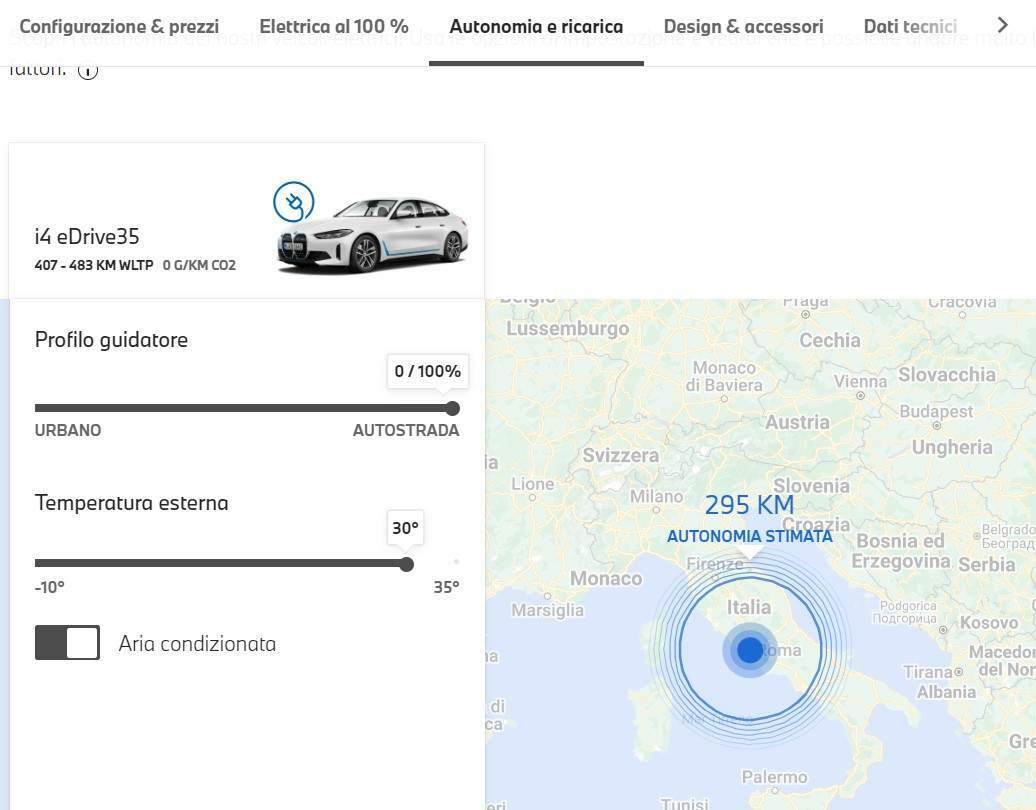Viewport: 1036px width, 810px height.
Task: Click the Austria label on the map
Action: coord(797,422)
